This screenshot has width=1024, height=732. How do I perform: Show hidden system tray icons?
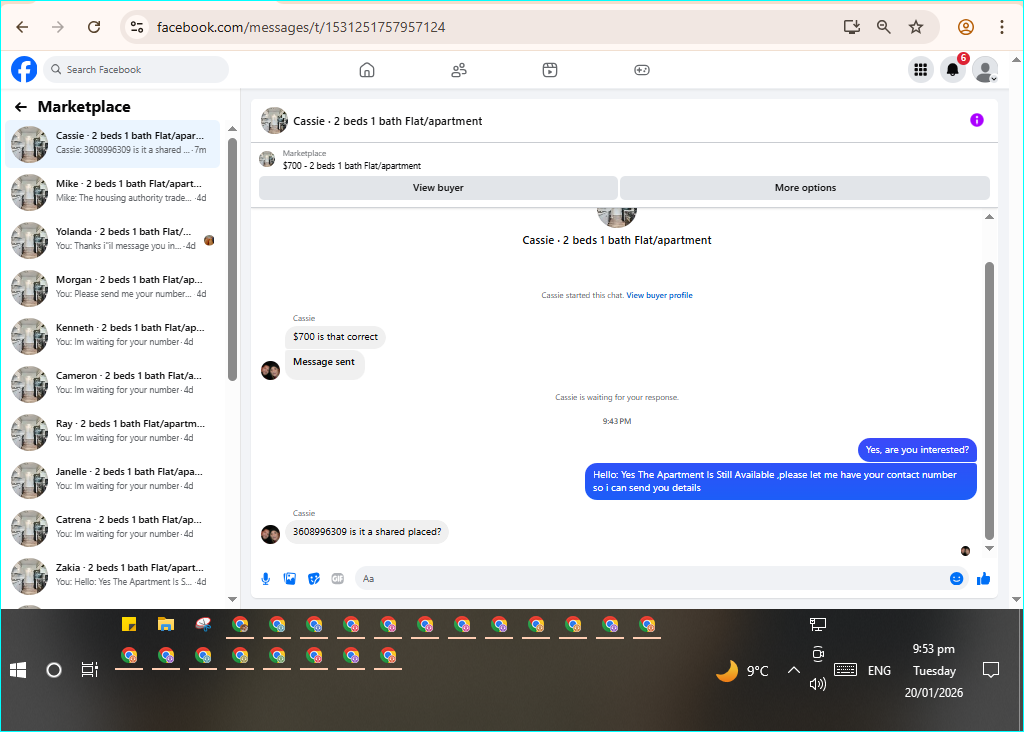[793, 670]
